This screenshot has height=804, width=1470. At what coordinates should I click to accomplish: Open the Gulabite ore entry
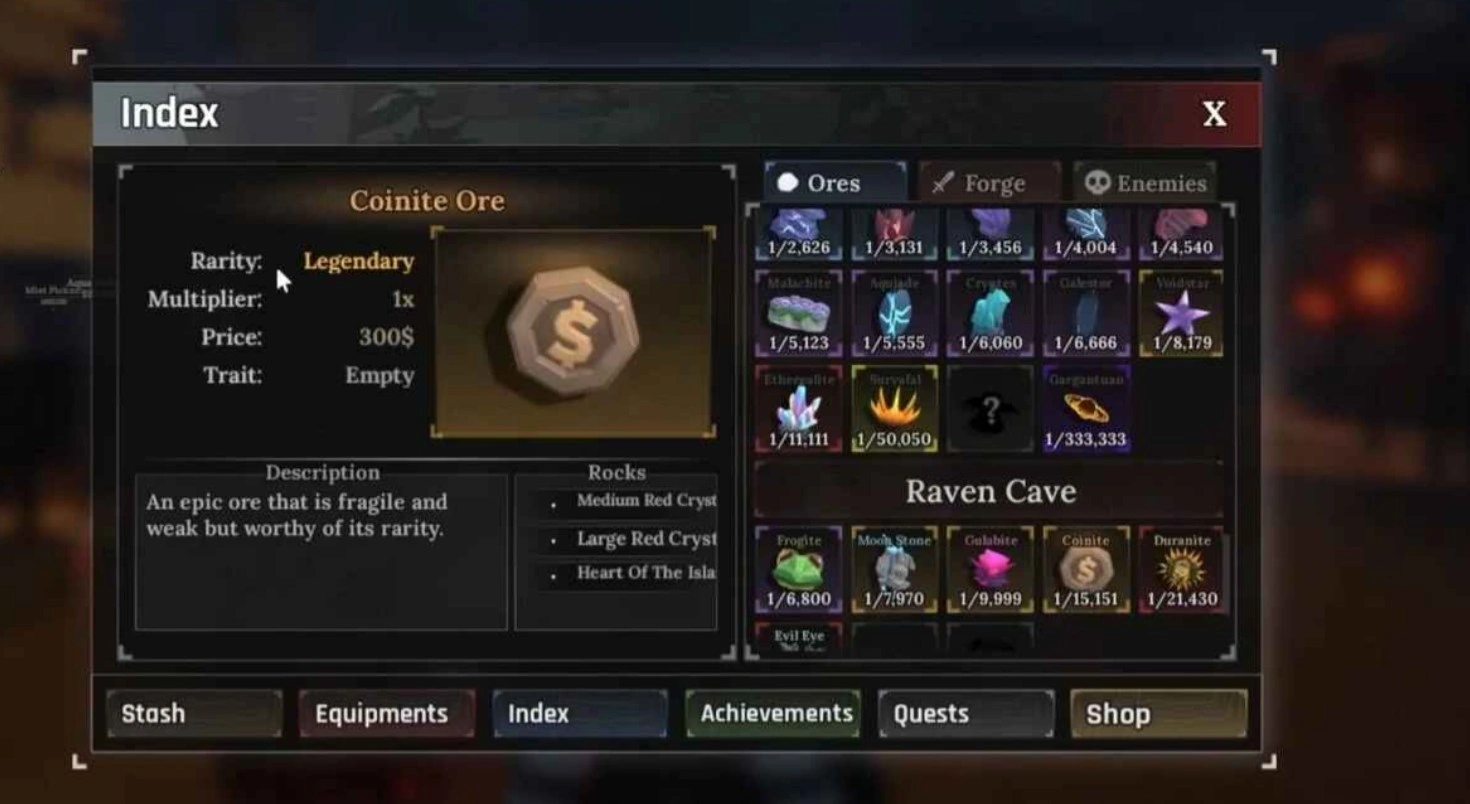tap(990, 569)
